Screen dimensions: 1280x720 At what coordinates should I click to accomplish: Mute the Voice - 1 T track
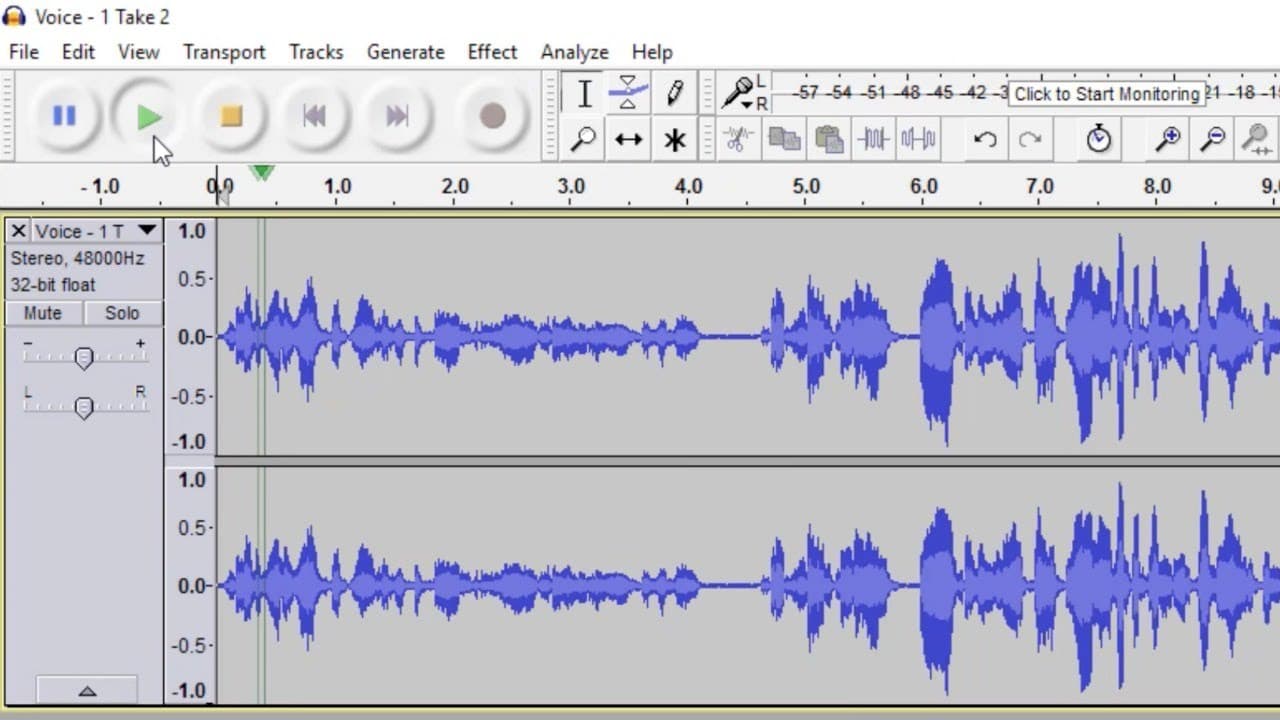43,313
